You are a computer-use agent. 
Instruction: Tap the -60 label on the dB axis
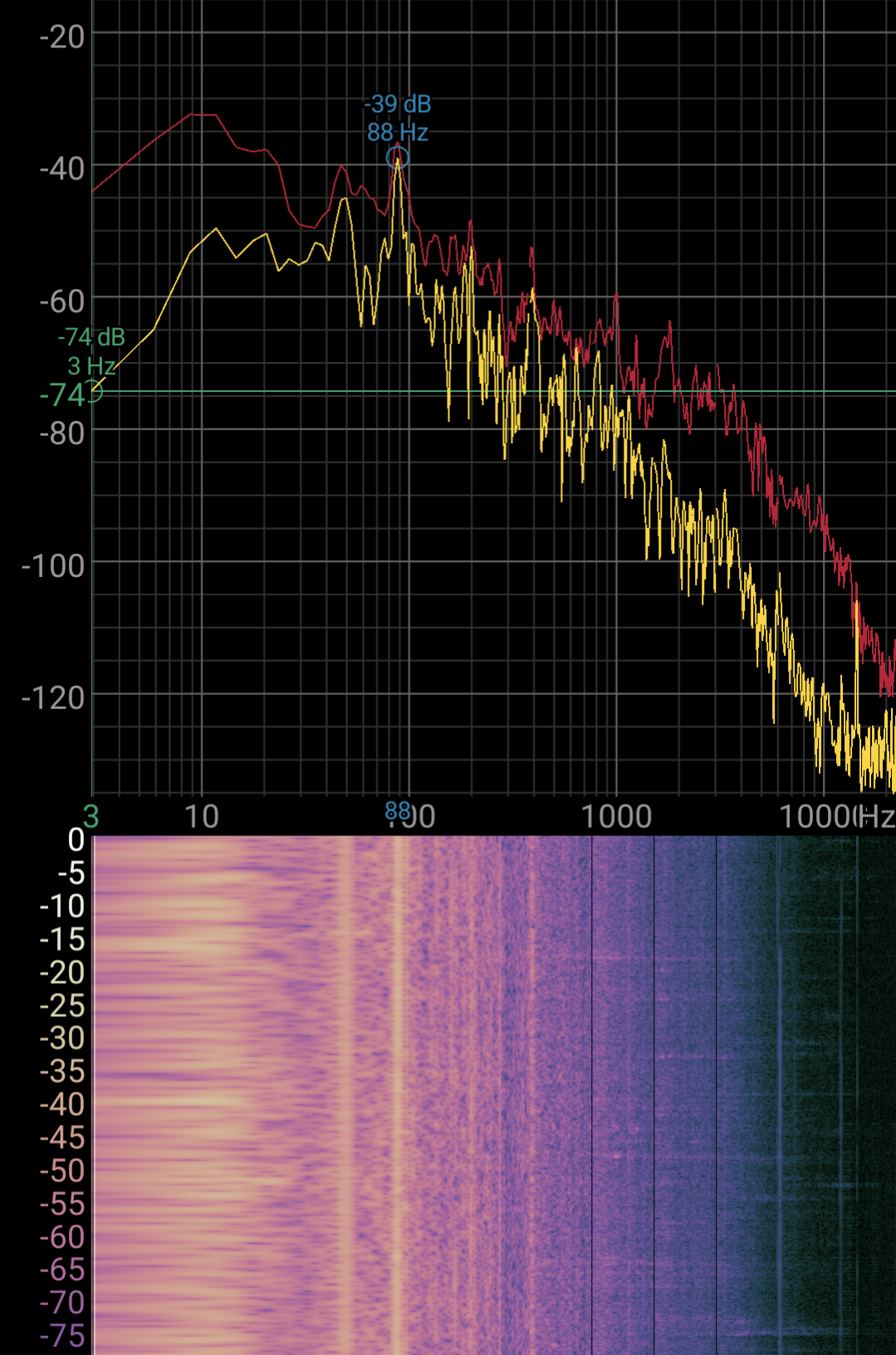61,301
